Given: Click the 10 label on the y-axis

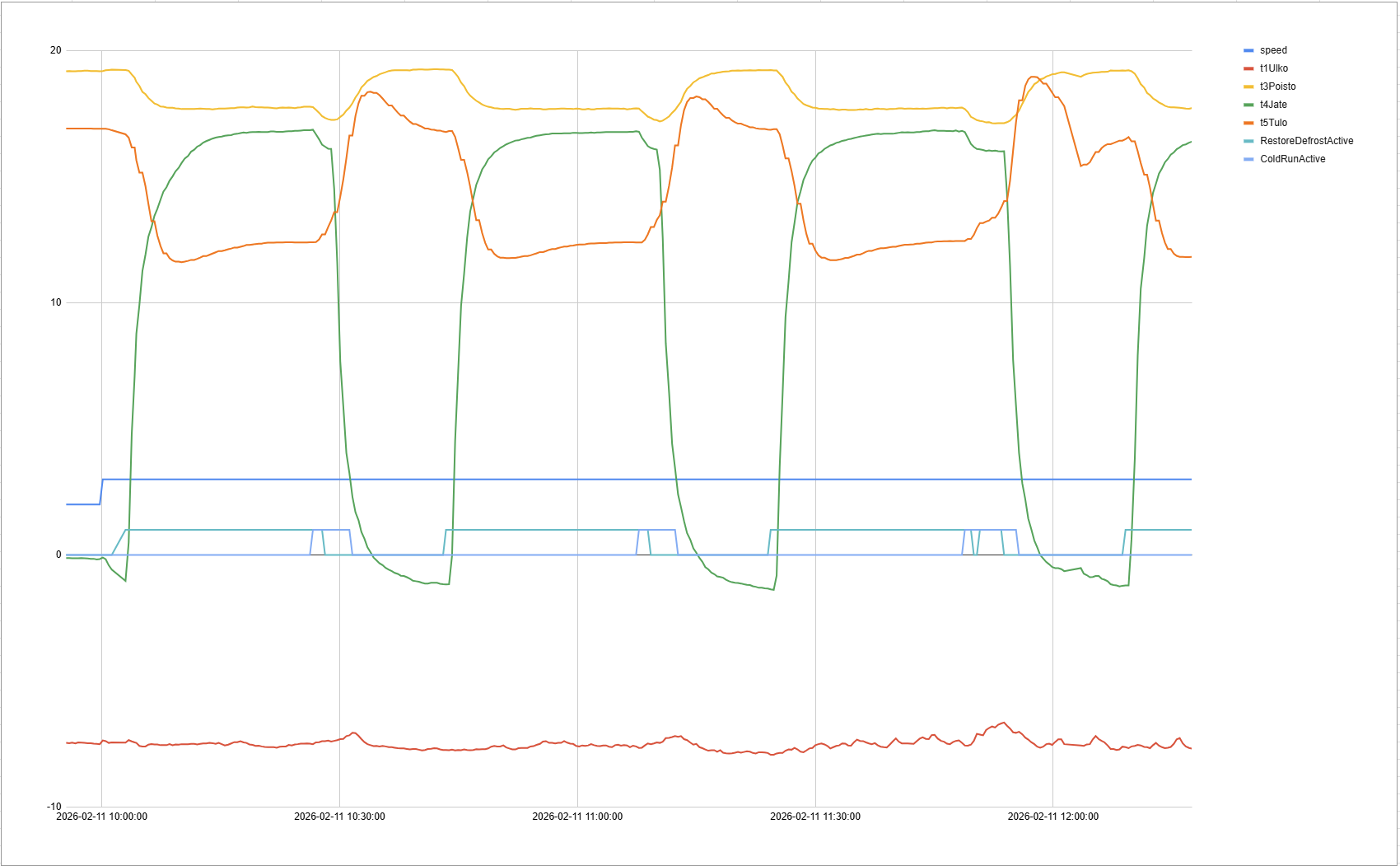Looking at the screenshot, I should click(55, 302).
